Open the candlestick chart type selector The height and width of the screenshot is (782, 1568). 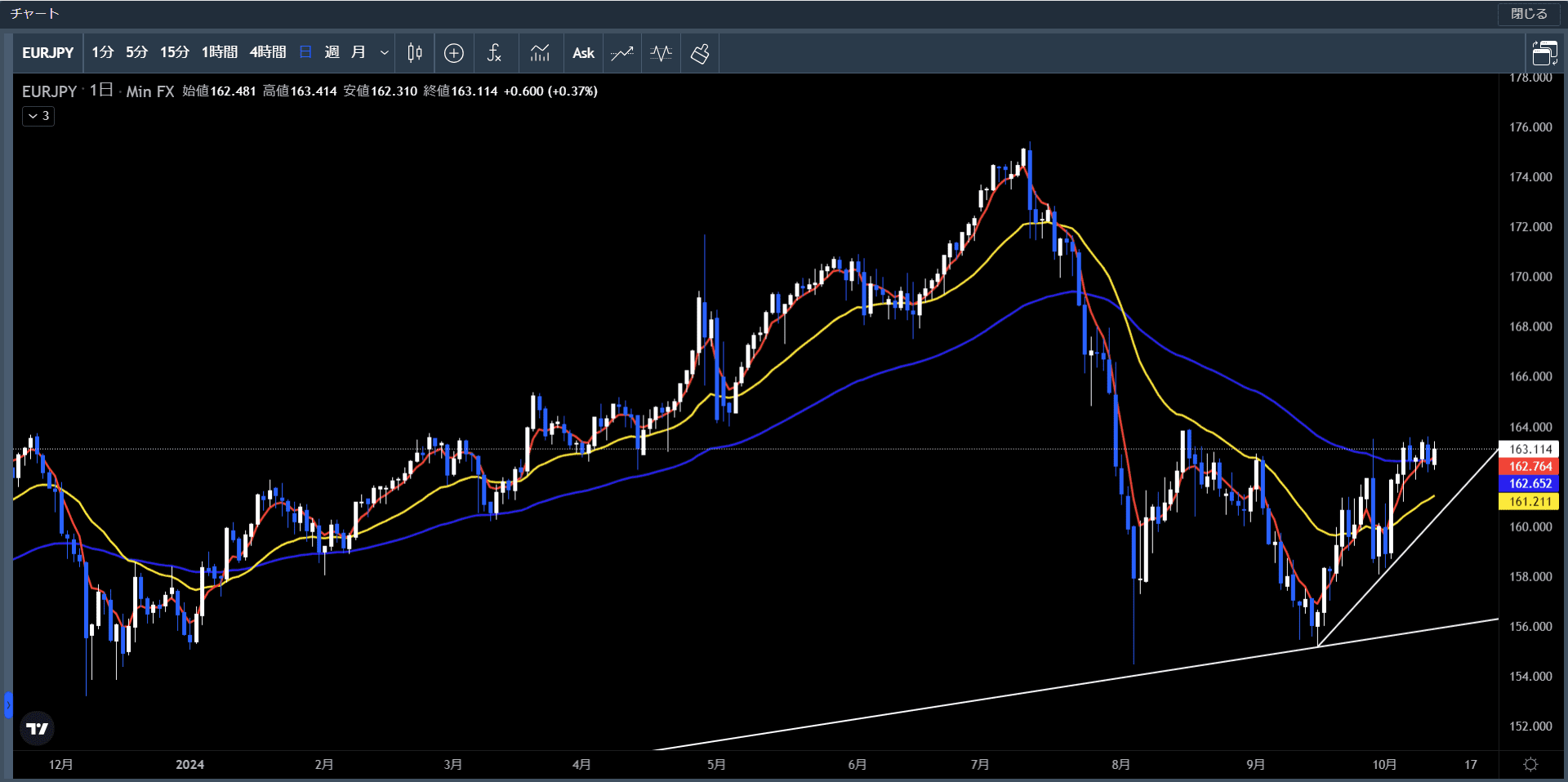415,53
